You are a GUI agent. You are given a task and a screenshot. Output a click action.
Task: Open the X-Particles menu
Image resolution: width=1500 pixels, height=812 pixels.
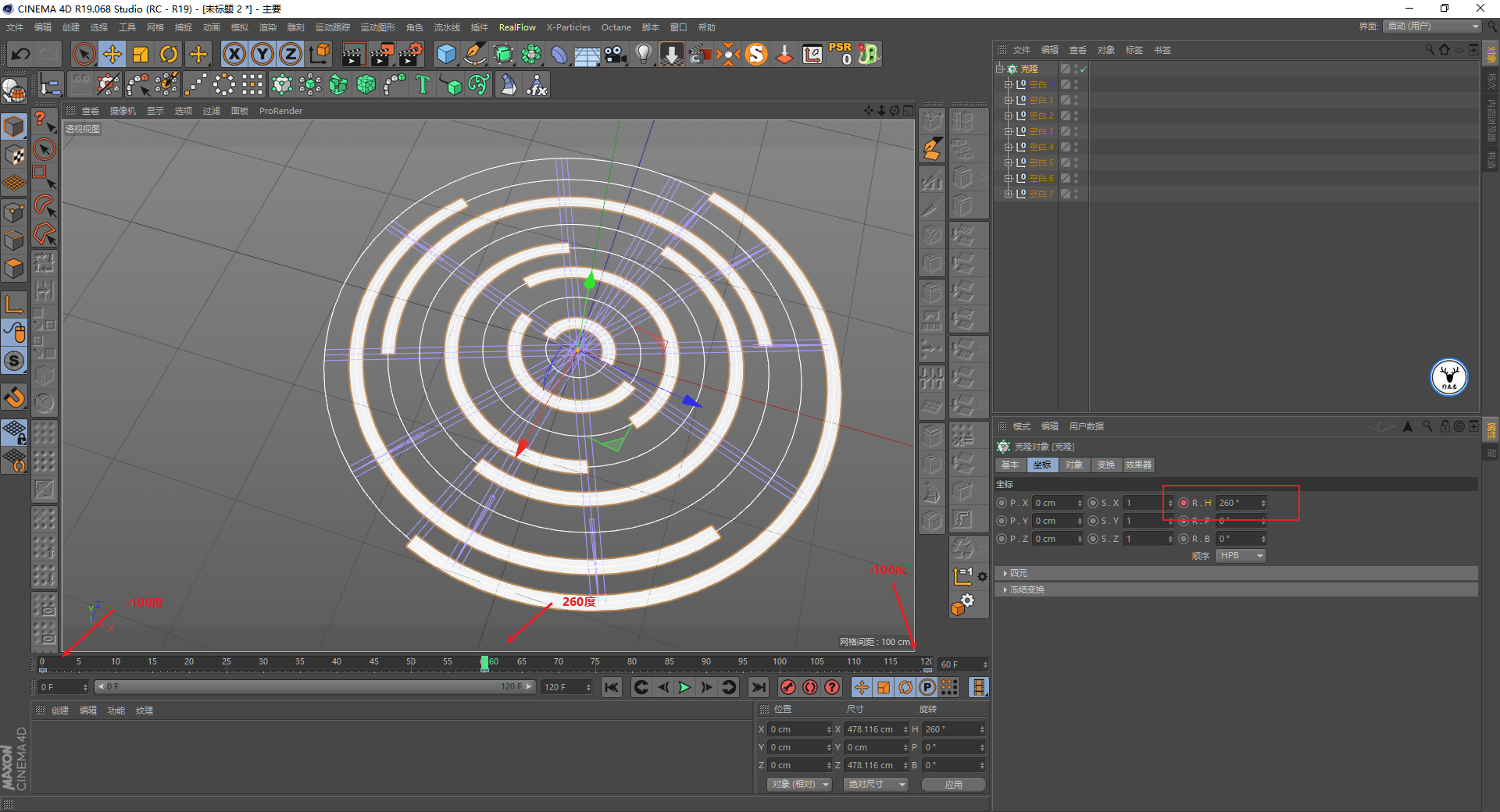[568, 27]
